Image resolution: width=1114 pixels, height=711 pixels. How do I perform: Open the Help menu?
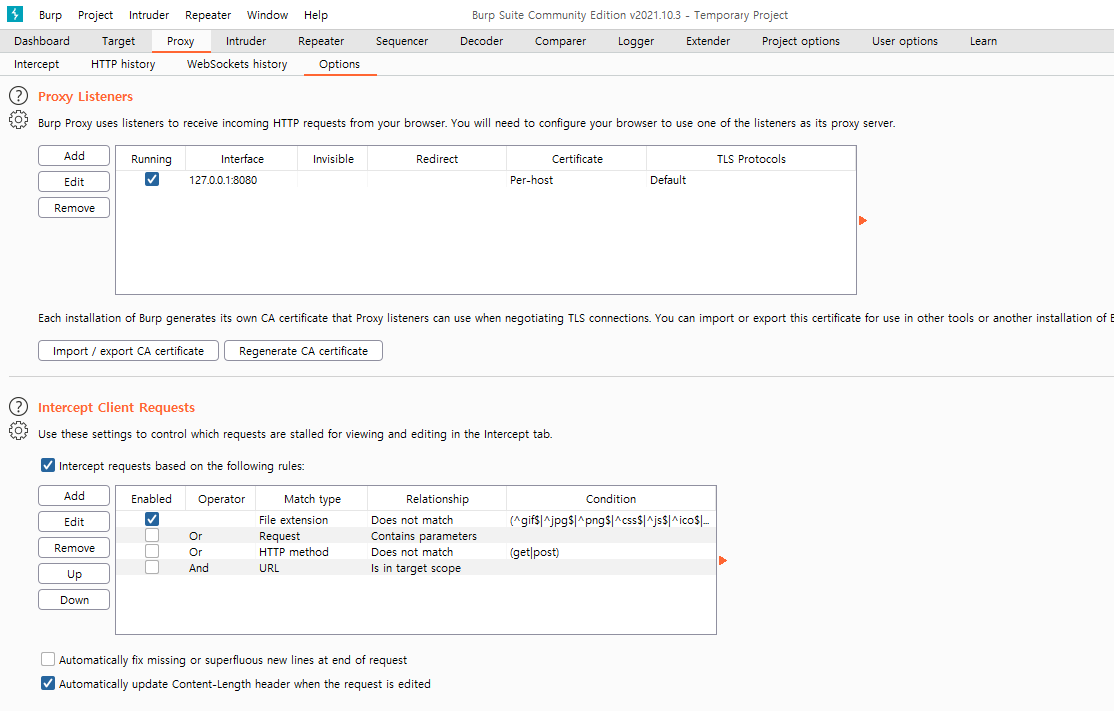click(x=315, y=15)
